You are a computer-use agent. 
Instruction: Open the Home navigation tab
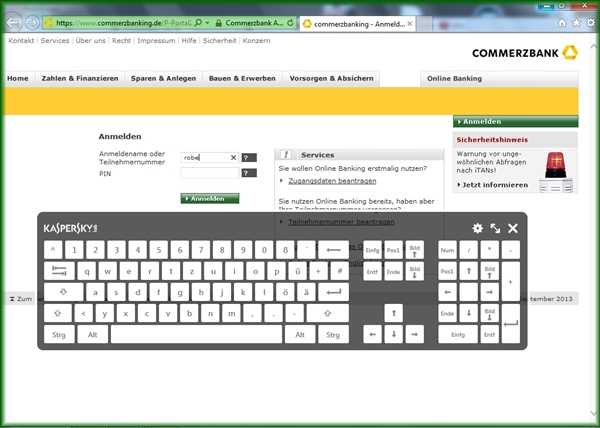[18, 78]
